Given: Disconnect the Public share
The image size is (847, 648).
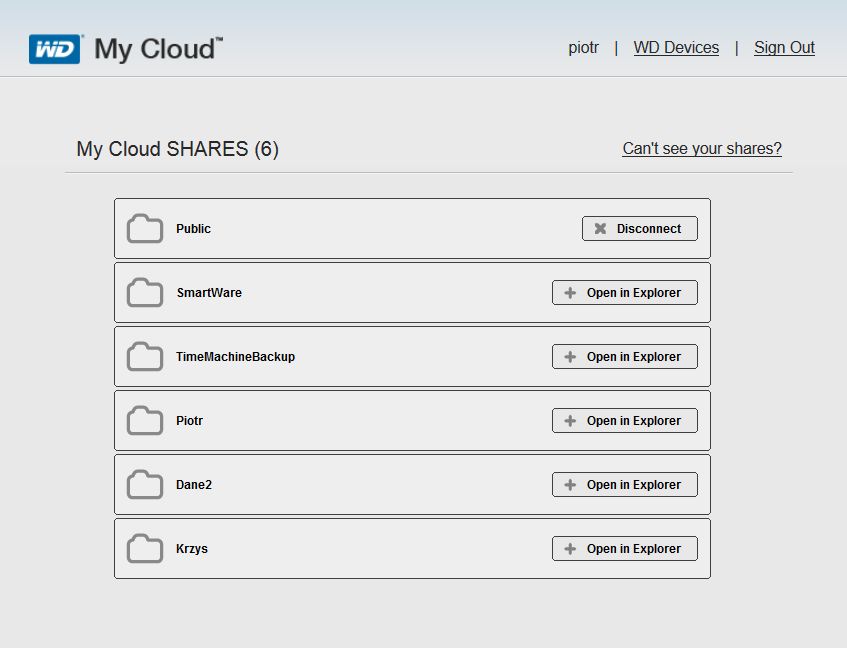Looking at the screenshot, I should point(640,228).
